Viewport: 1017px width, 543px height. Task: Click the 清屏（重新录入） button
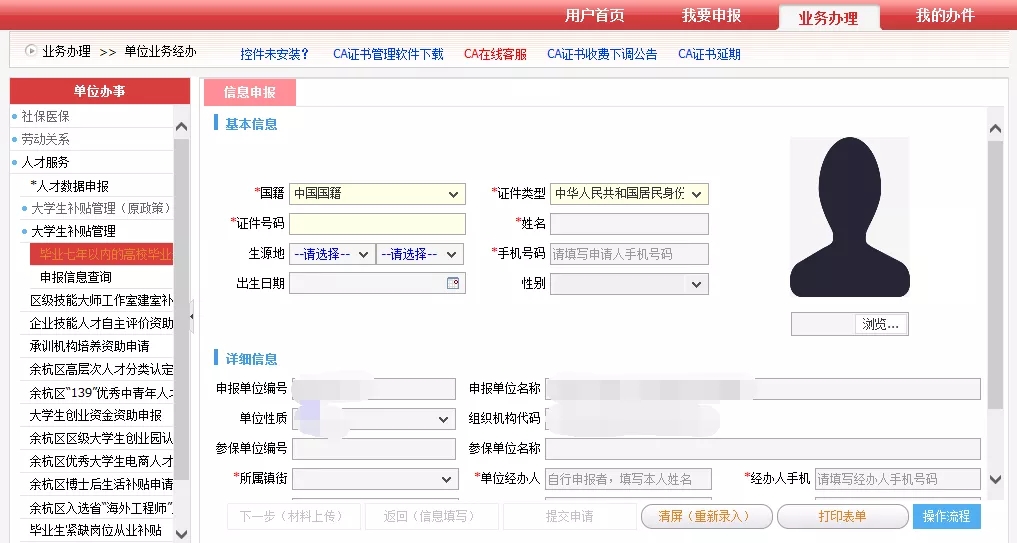(x=706, y=516)
